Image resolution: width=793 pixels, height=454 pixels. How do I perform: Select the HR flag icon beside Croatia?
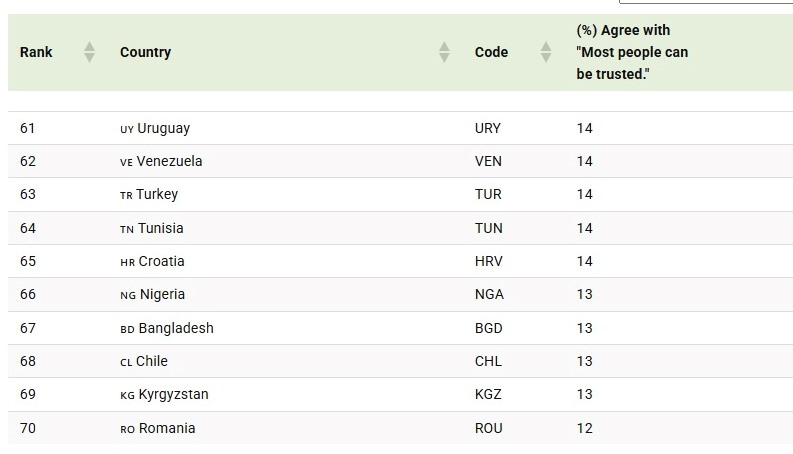coord(126,262)
